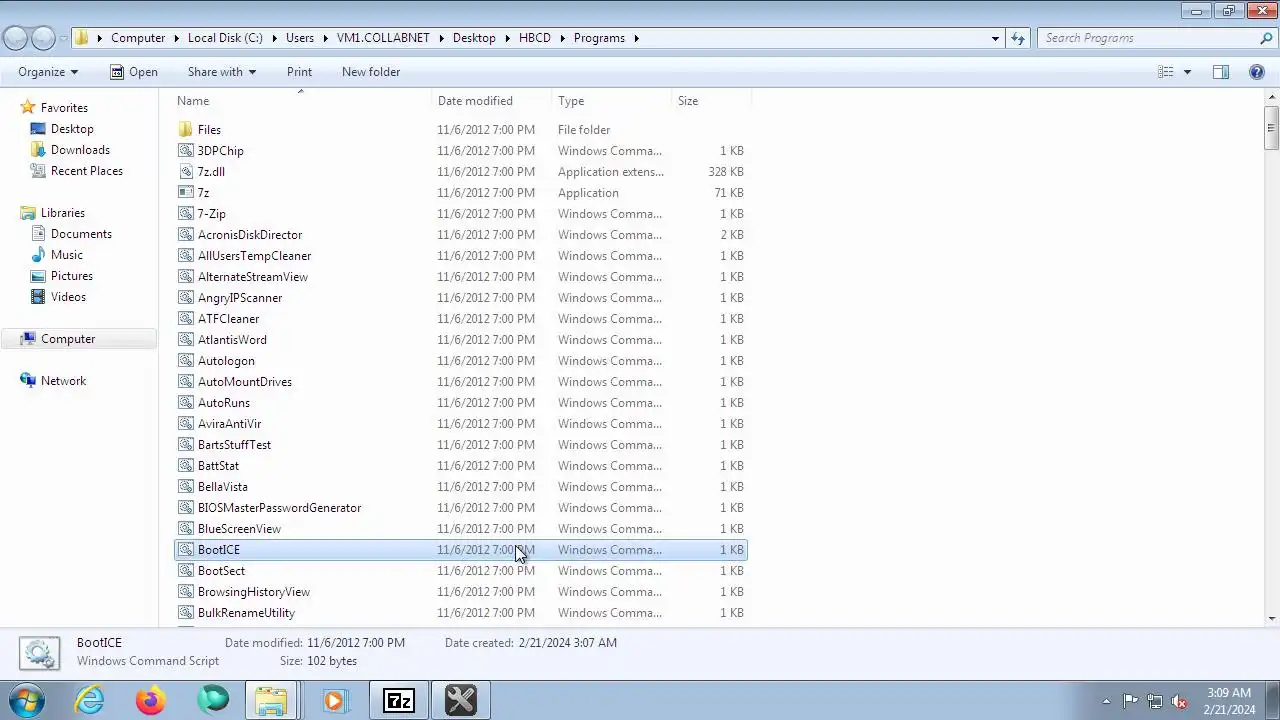Click the Print toolbar button
This screenshot has height=720, width=1280.
coord(299,72)
